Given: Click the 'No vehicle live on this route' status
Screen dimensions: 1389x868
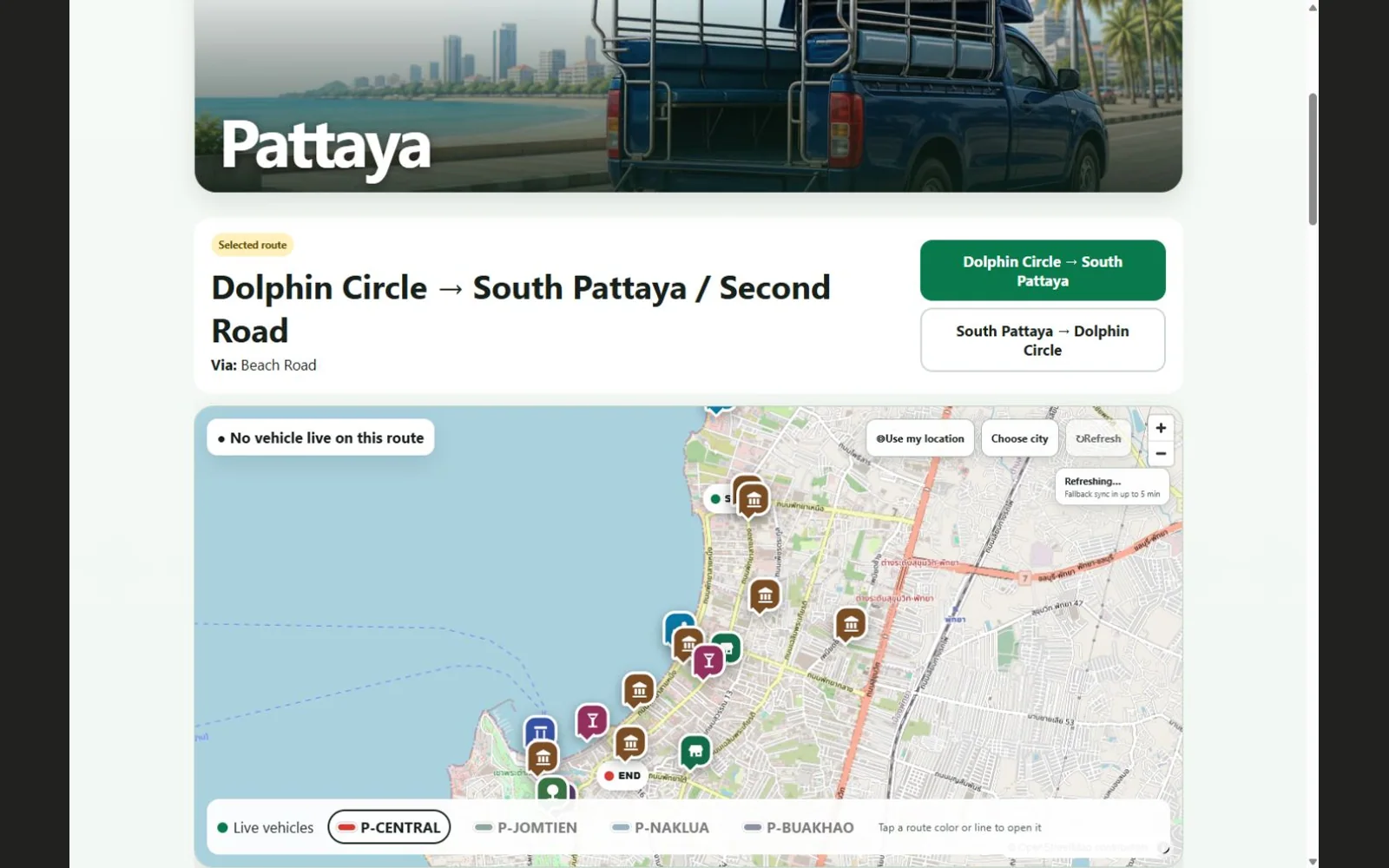Looking at the screenshot, I should (x=320, y=438).
